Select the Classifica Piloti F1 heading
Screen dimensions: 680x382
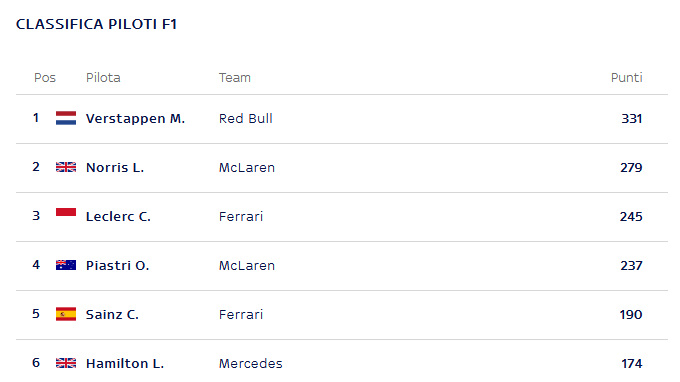tap(96, 24)
